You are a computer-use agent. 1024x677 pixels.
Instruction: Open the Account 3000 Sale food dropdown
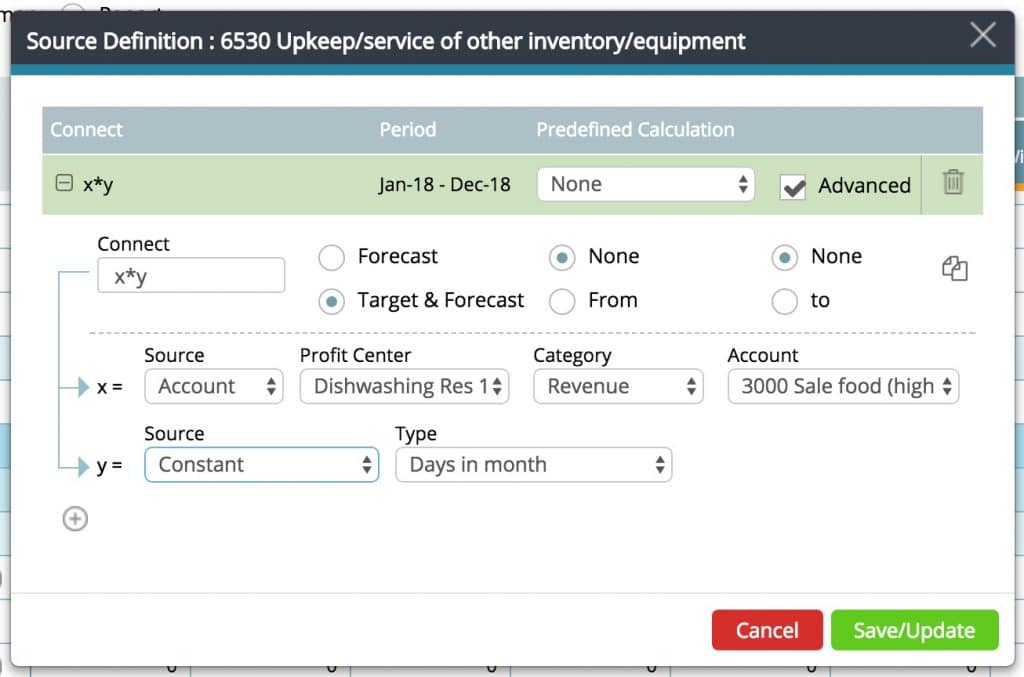click(843, 387)
